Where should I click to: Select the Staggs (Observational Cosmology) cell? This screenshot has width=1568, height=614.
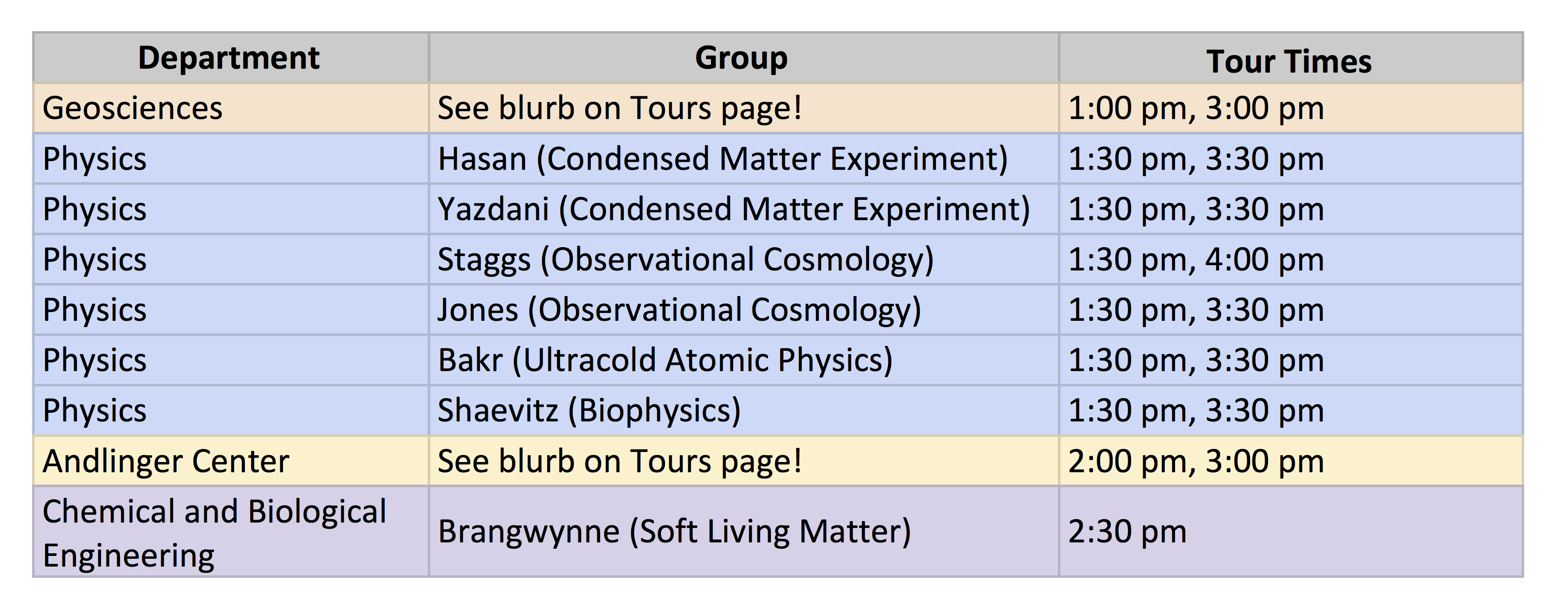point(685,260)
